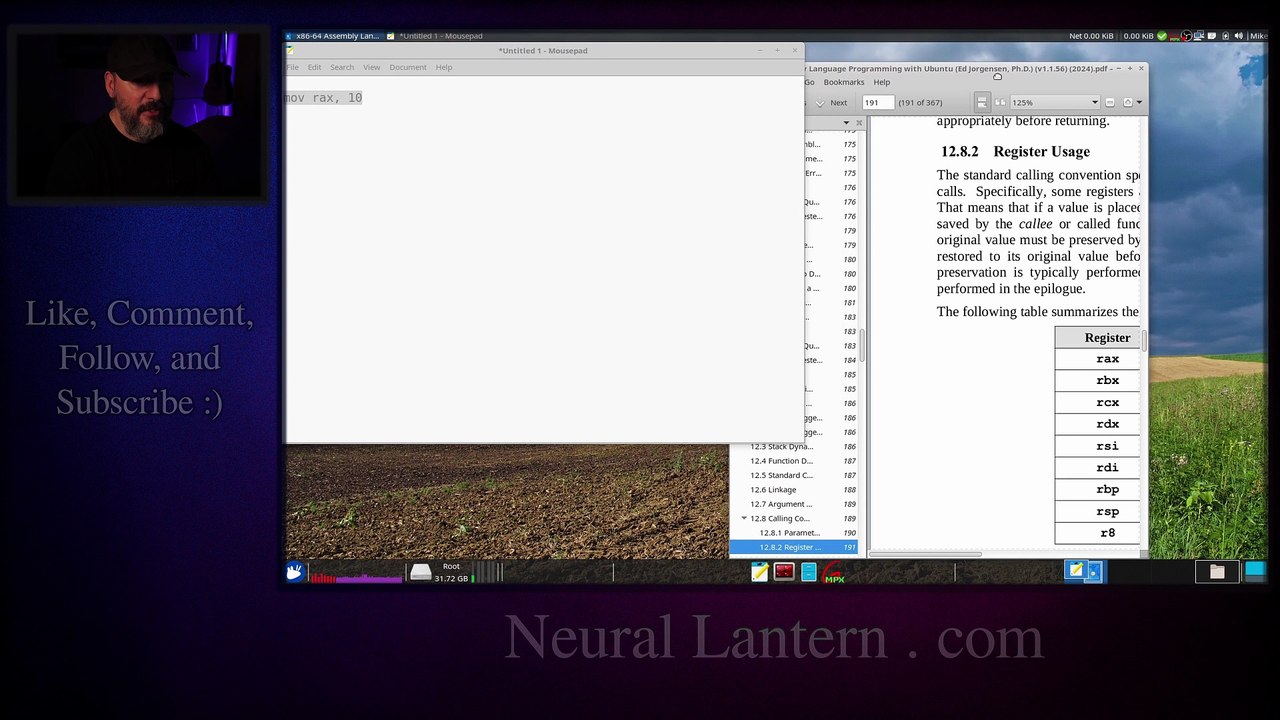Open the Mike user menu in top panel
The image size is (1280, 720).
click(x=1258, y=36)
